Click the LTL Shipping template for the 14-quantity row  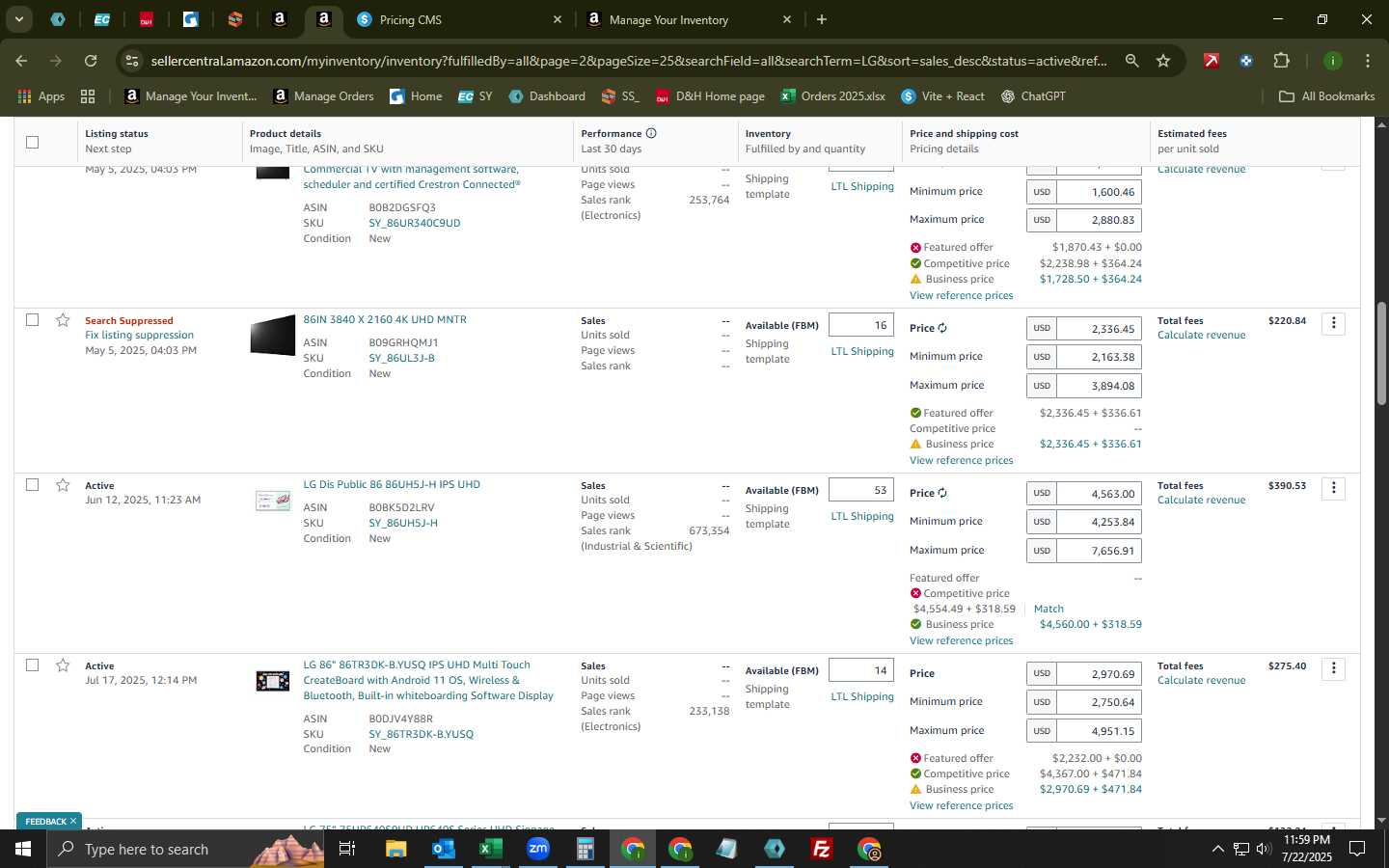tap(862, 696)
